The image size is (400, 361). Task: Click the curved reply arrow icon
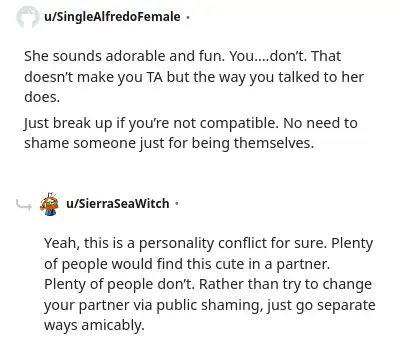[23, 205]
